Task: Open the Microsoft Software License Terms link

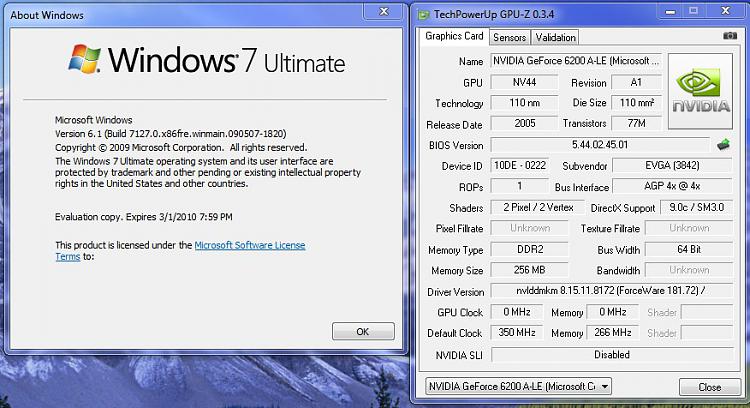Action: [x=250, y=245]
